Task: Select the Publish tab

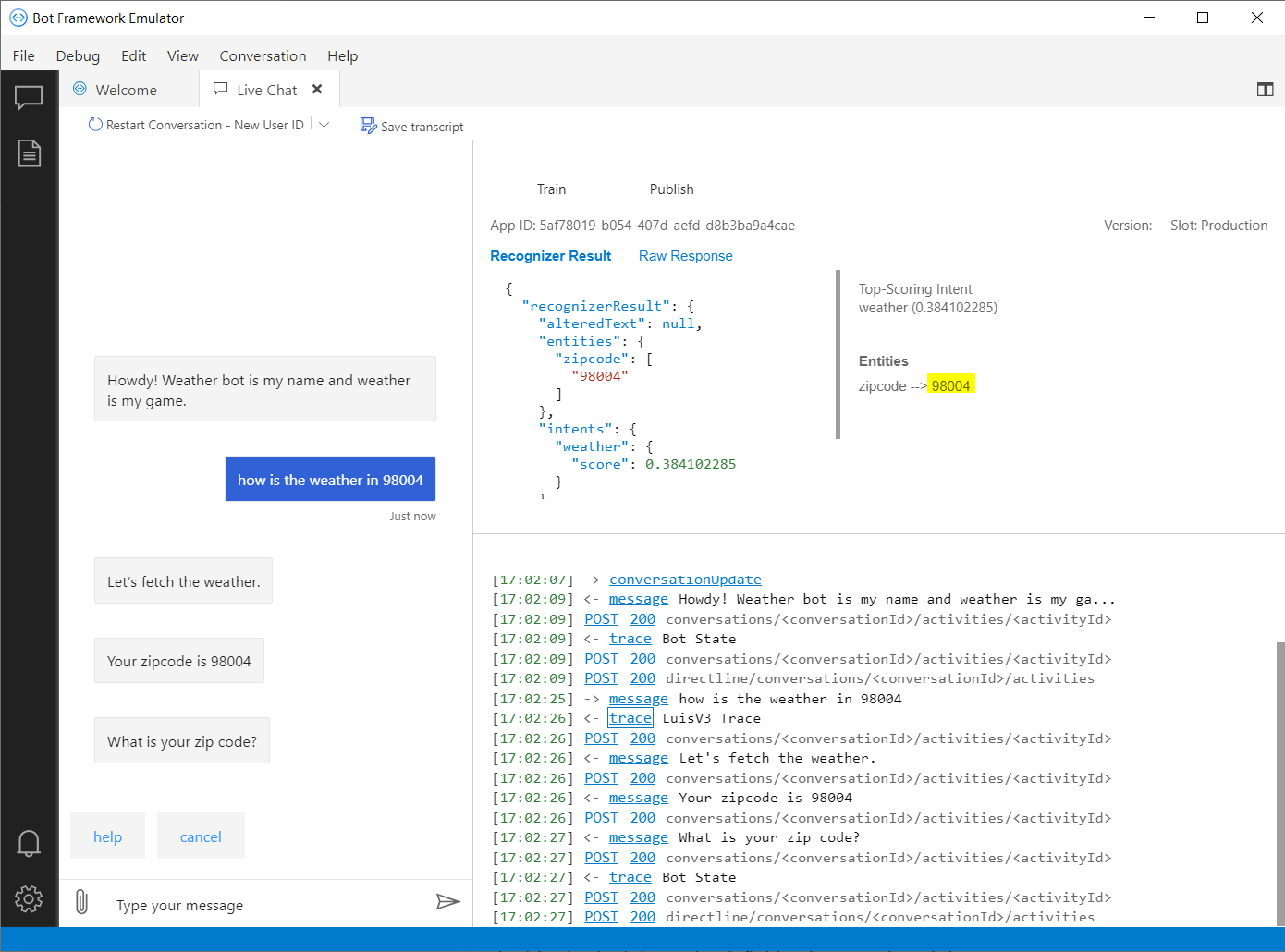Action: coord(671,189)
